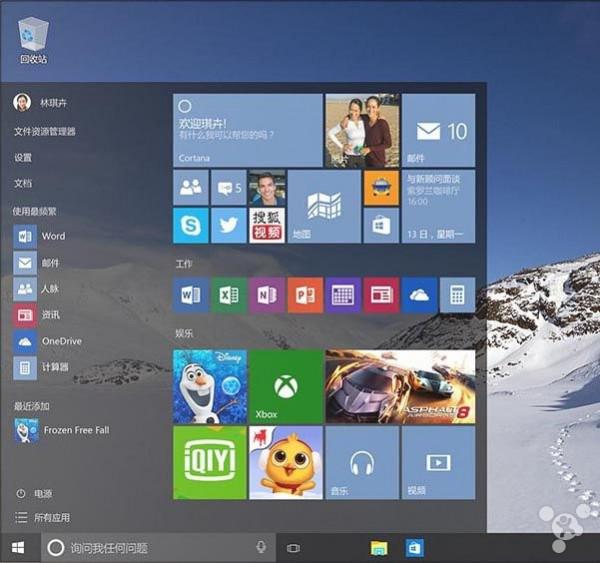Click the microphone icon in search box
600x563 pixels.
pyautogui.click(x=261, y=548)
